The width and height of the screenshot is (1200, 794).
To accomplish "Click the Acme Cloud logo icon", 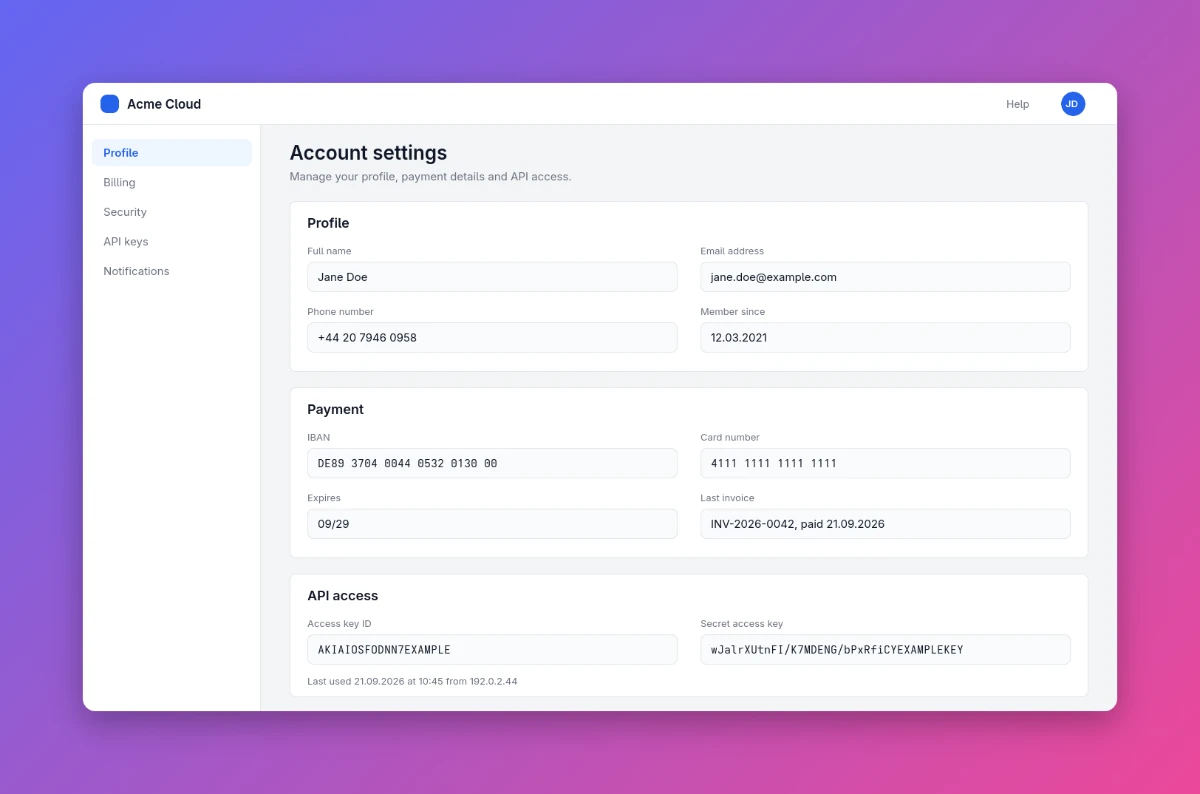I will pos(110,104).
